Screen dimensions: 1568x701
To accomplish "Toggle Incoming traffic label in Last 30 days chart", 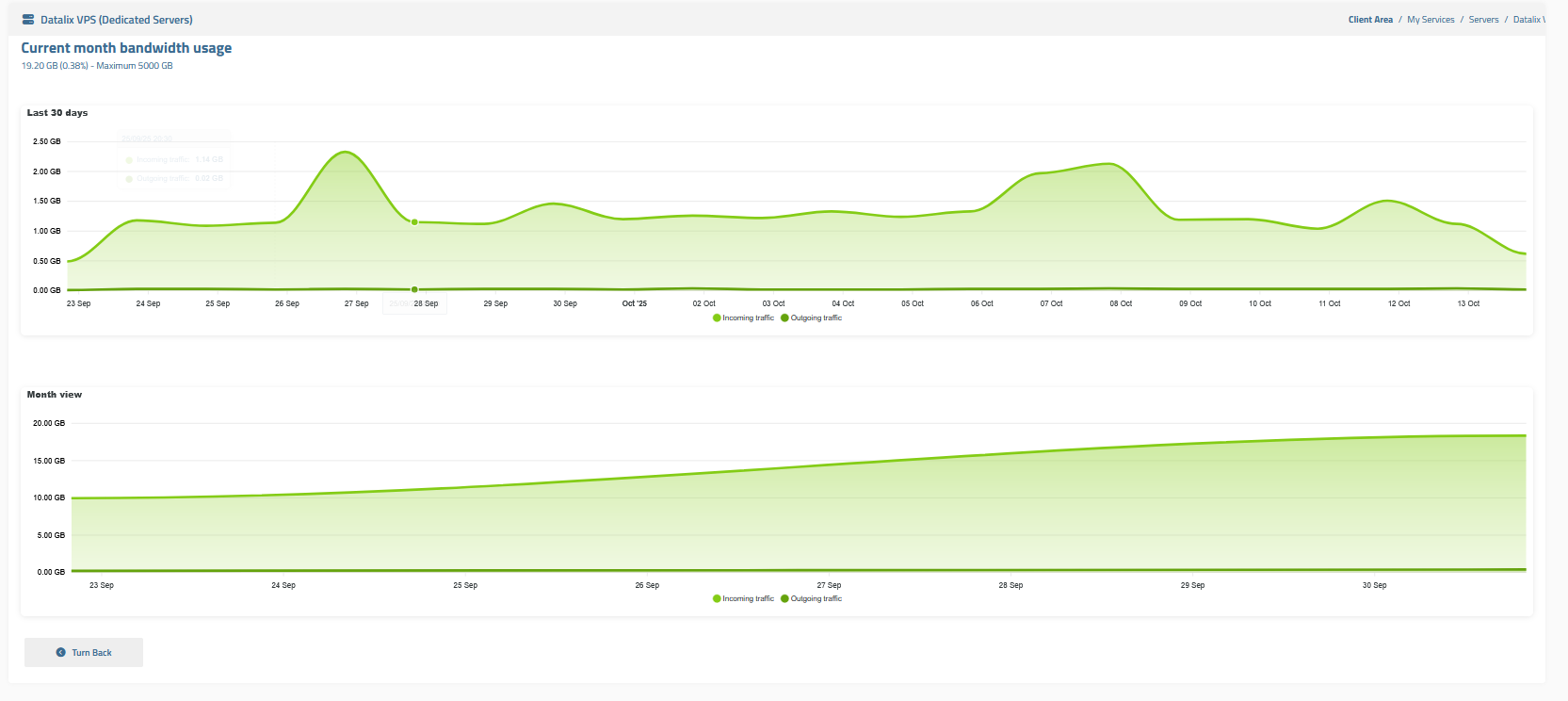I will pyautogui.click(x=748, y=318).
